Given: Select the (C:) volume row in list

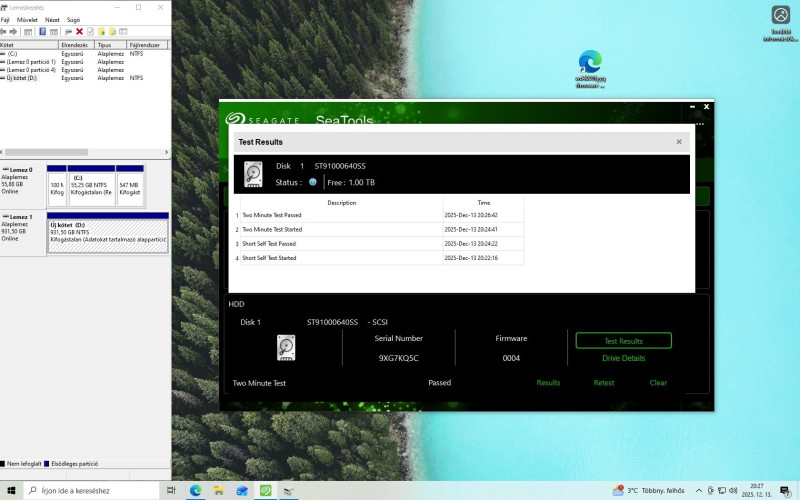Looking at the screenshot, I should [x=84, y=54].
